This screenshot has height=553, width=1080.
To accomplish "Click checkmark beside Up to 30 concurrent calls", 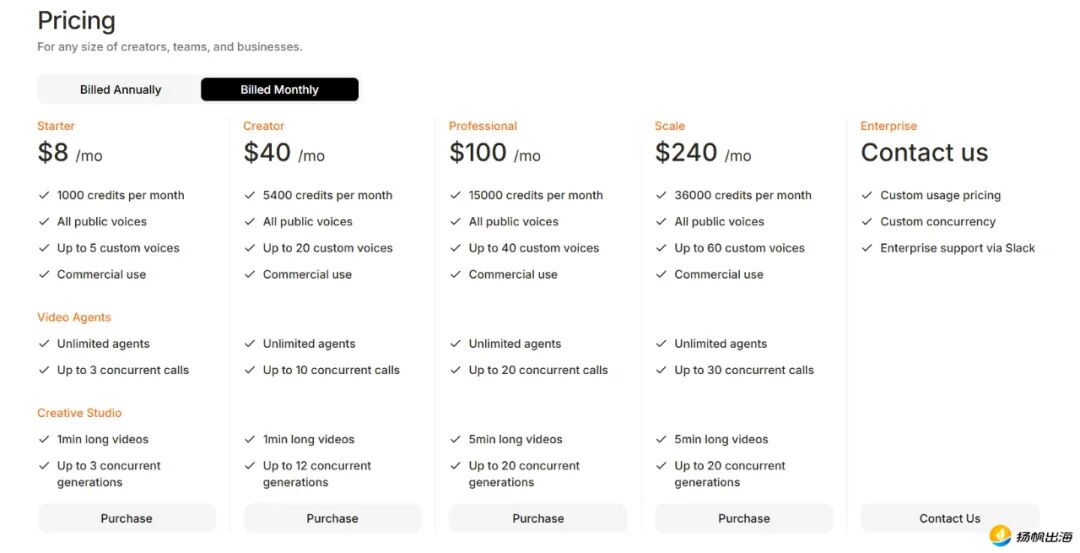I will 661,370.
